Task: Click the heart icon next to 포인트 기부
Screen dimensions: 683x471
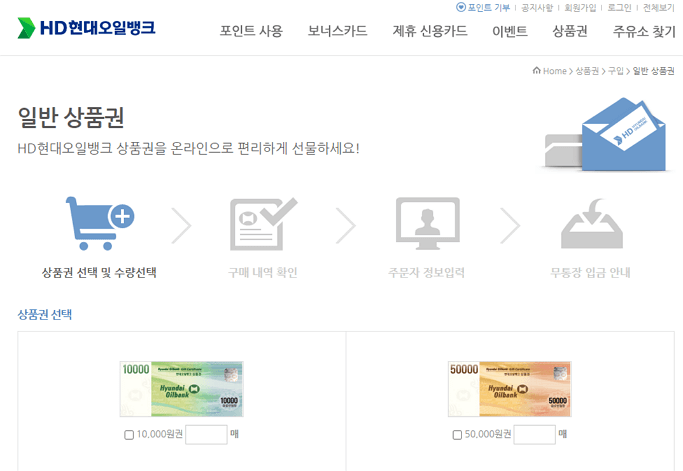Action: coord(460,7)
